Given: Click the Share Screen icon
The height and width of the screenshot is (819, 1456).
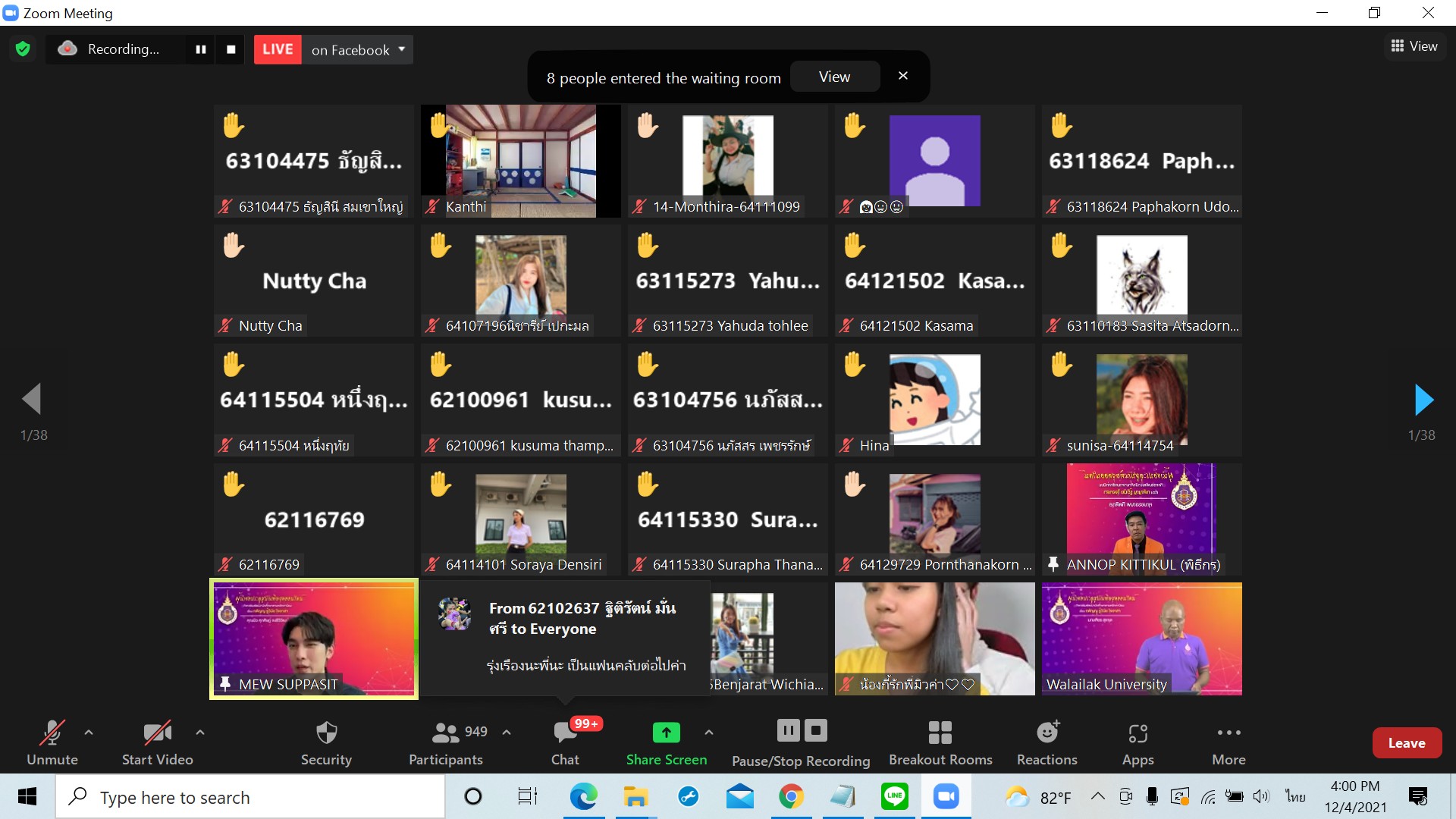Looking at the screenshot, I should [666, 733].
